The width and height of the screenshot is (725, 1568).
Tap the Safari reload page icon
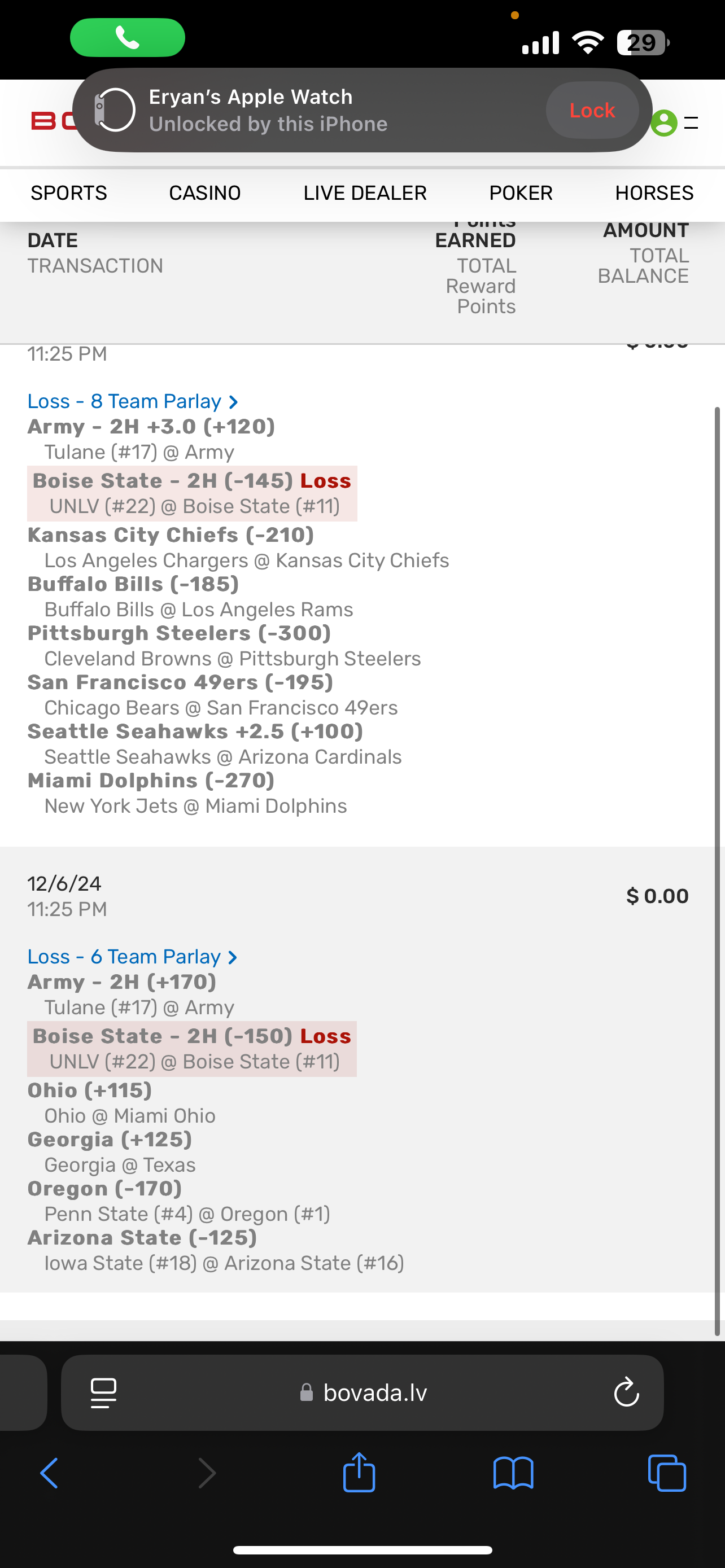[x=626, y=1392]
